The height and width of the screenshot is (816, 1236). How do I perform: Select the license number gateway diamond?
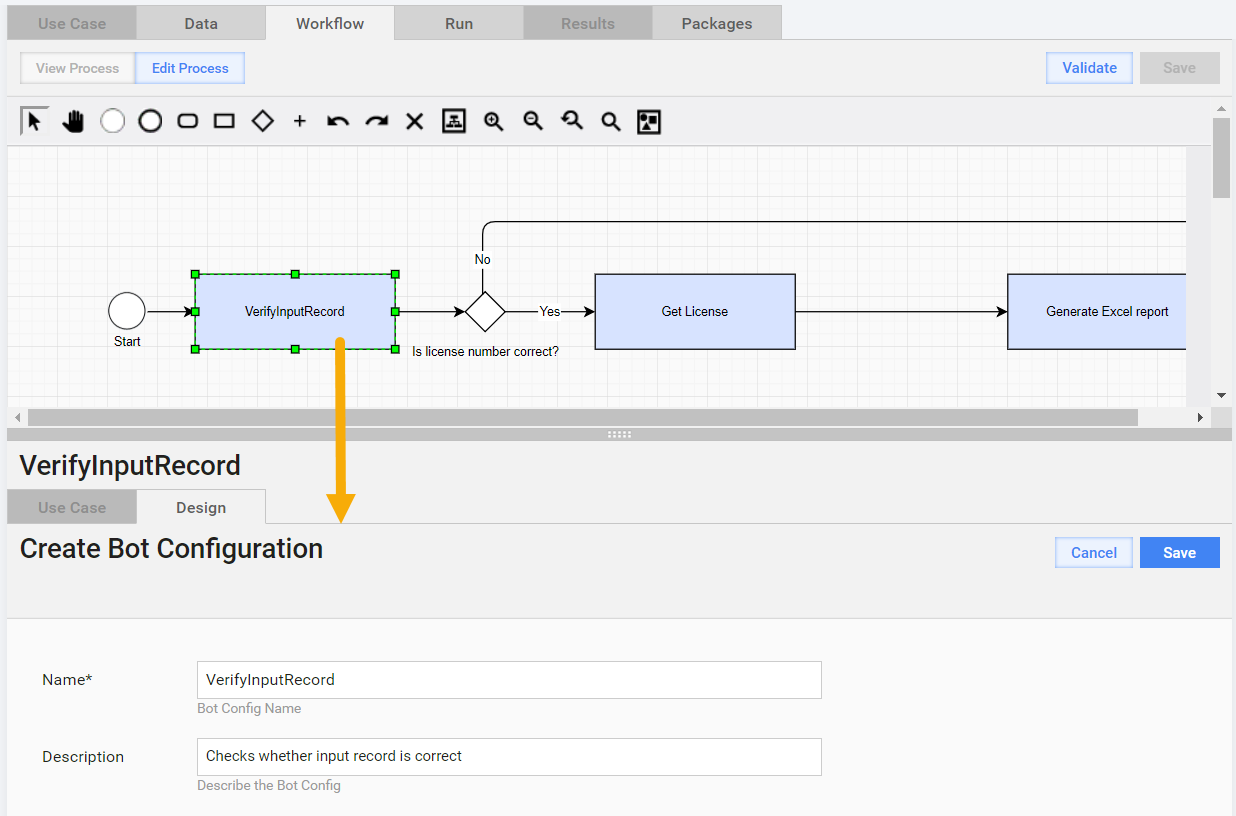(x=485, y=311)
